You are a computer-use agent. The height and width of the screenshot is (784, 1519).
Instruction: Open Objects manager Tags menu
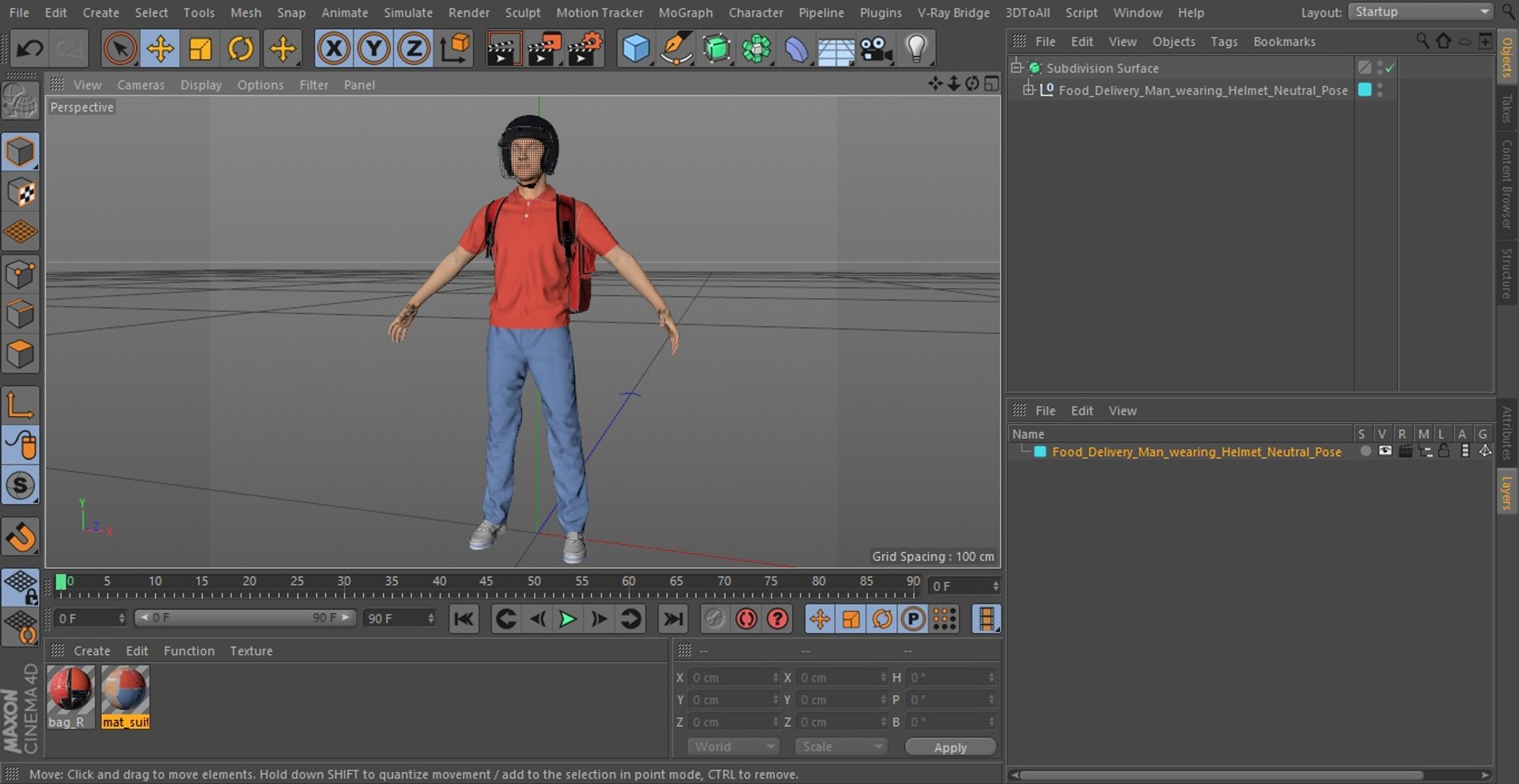click(1223, 41)
